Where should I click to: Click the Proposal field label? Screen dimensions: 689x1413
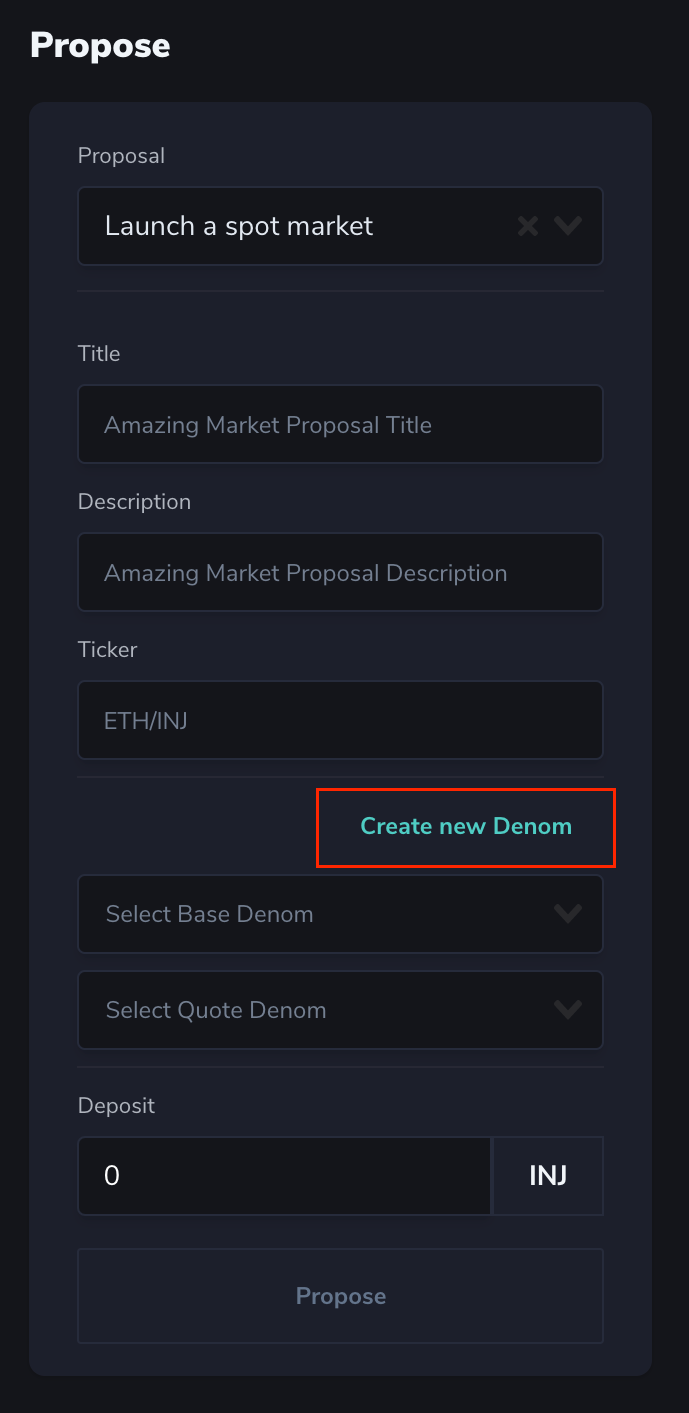coord(121,156)
